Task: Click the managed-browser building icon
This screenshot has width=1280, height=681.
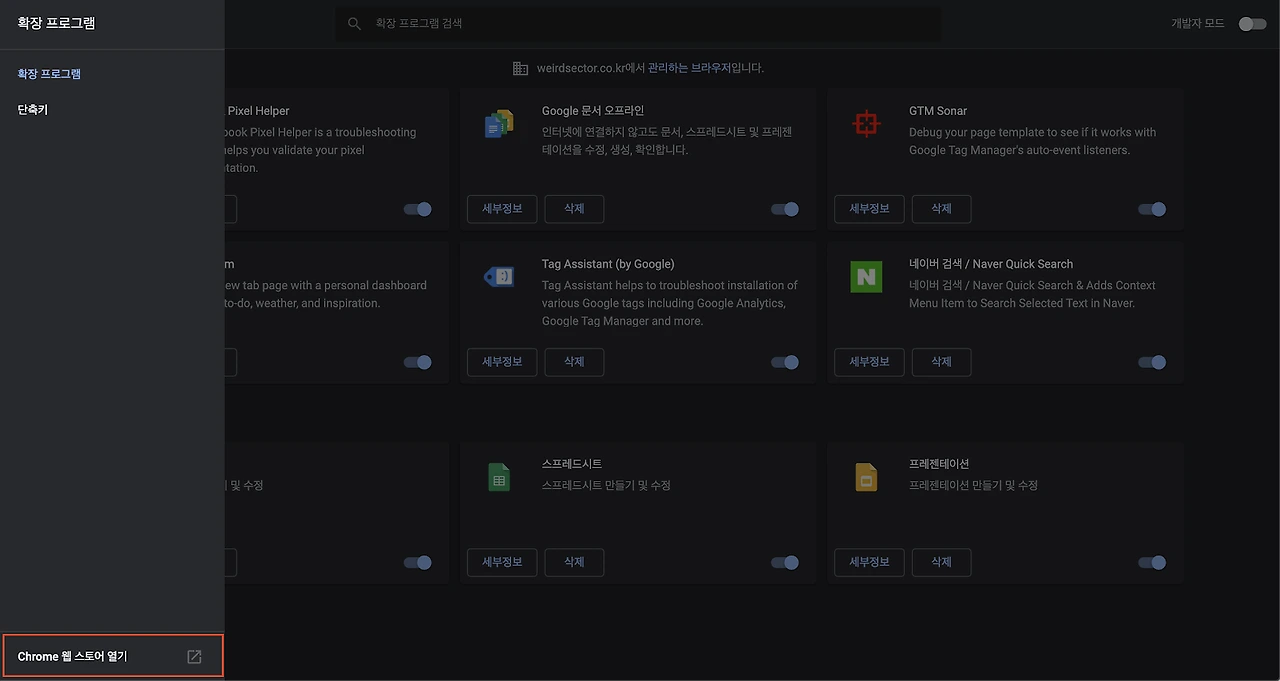Action: [520, 68]
